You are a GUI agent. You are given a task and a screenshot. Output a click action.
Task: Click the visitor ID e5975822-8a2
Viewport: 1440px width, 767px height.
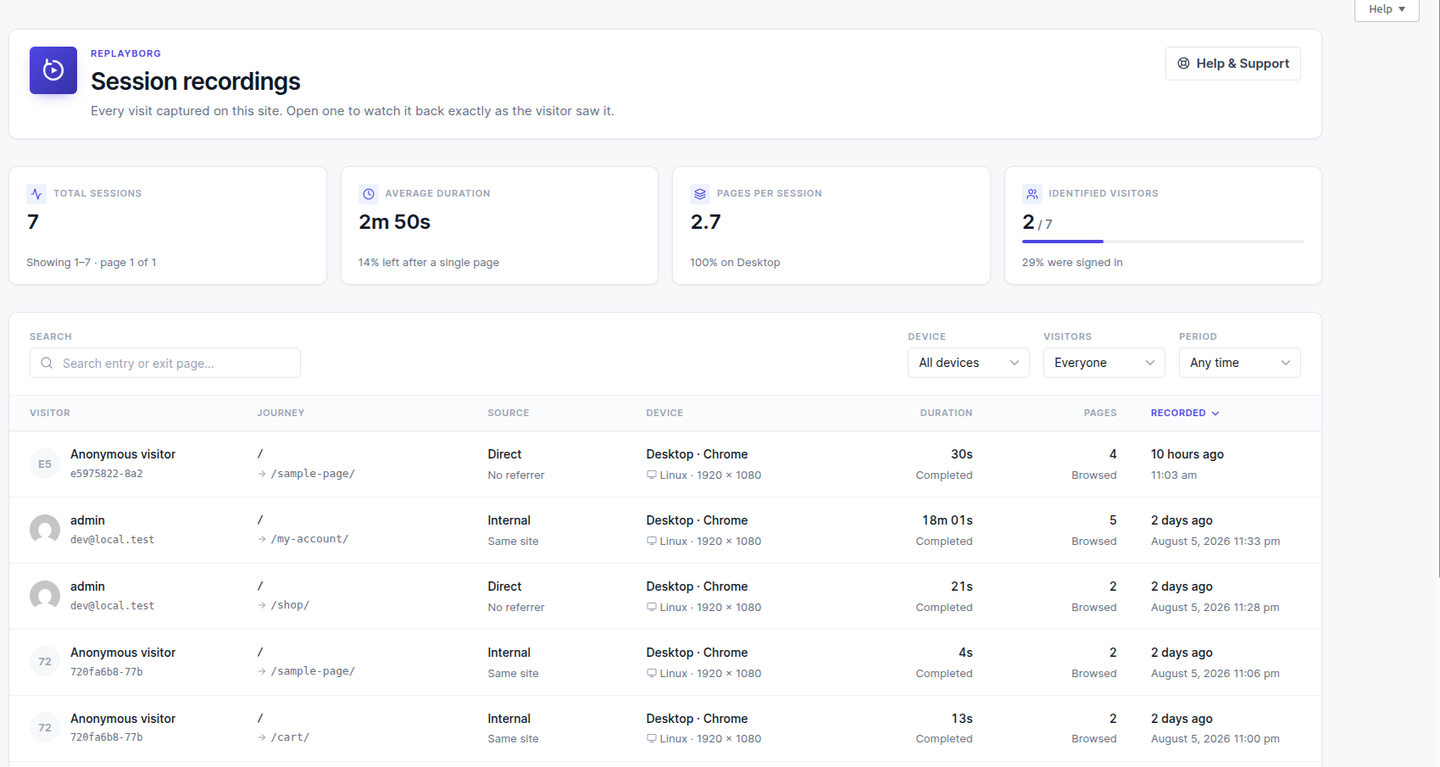click(x=106, y=474)
